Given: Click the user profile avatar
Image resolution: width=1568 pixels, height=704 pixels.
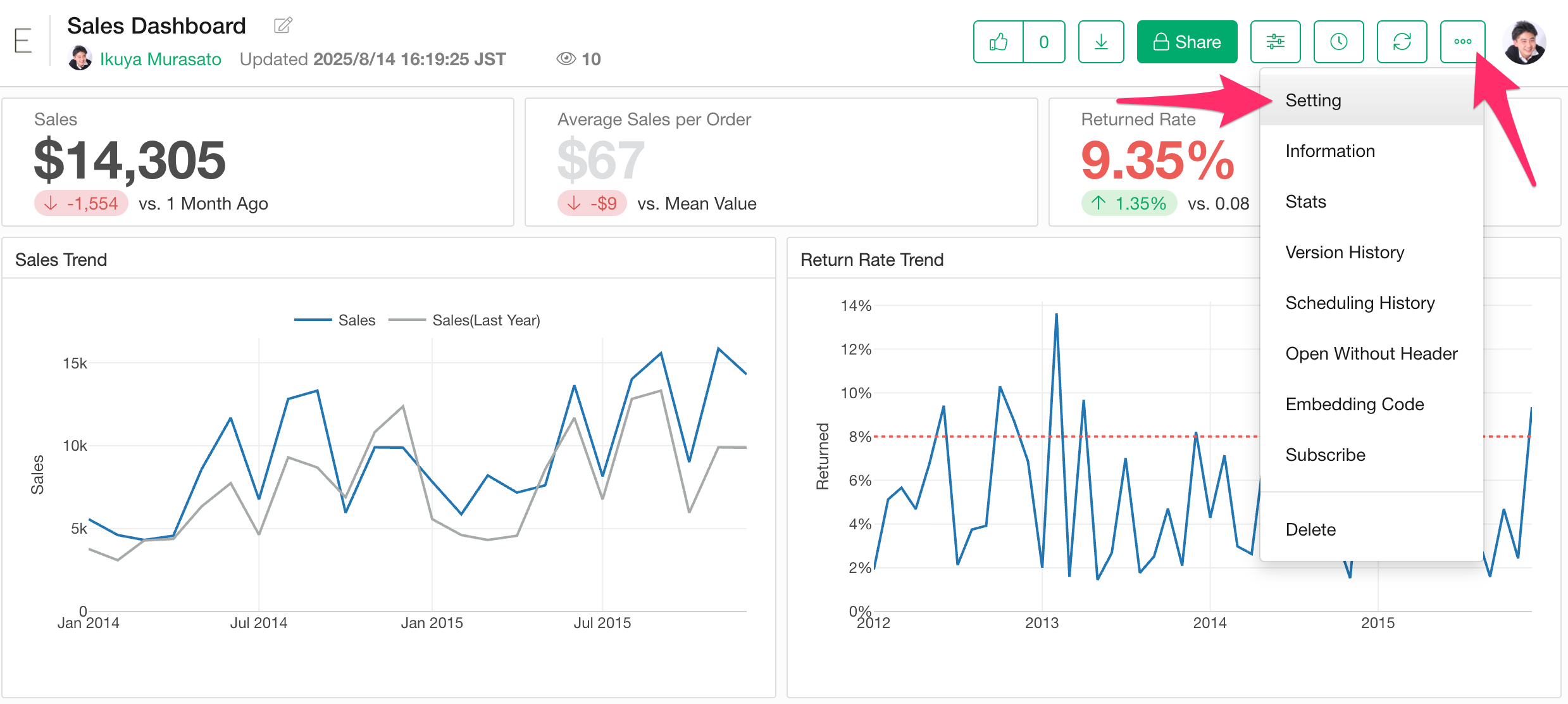Looking at the screenshot, I should pyautogui.click(x=1524, y=42).
